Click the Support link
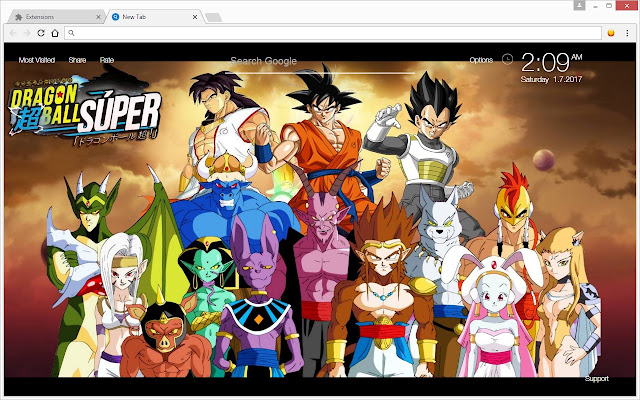Viewport: 640px width, 400px height. [x=596, y=379]
